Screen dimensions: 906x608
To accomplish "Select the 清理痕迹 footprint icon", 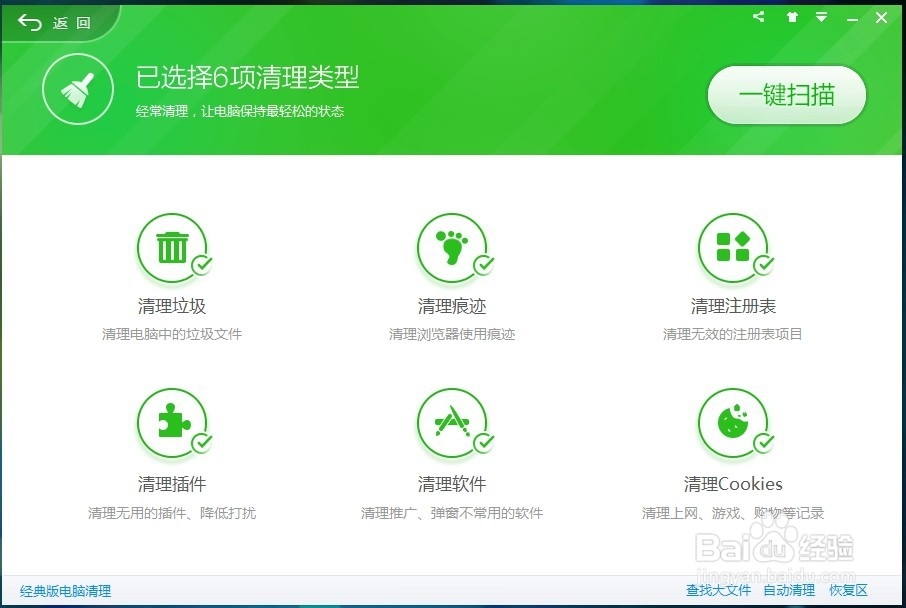I will coord(452,247).
